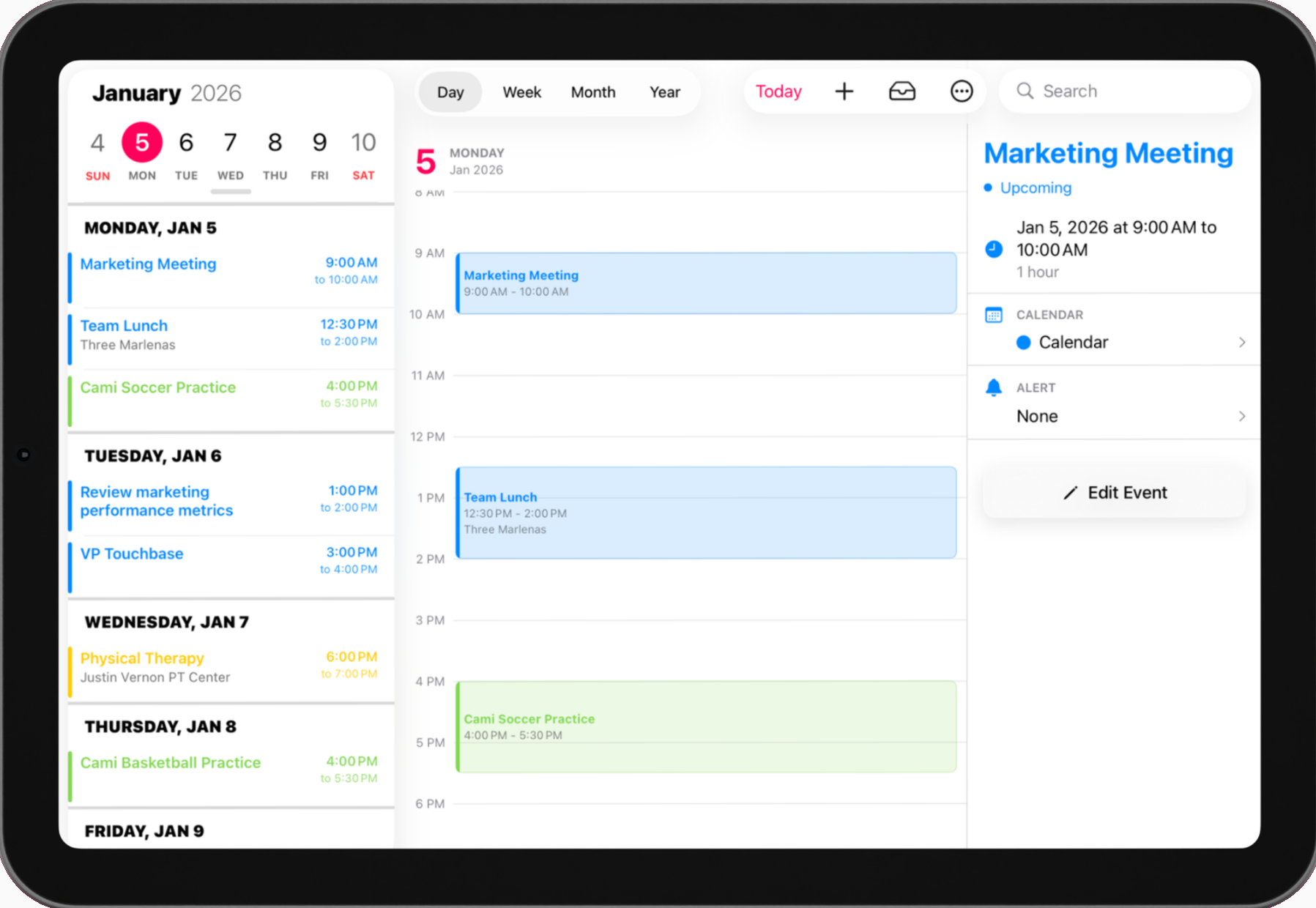Create a new event with the plus icon
Viewport: 1316px width, 908px height.
pos(844,91)
